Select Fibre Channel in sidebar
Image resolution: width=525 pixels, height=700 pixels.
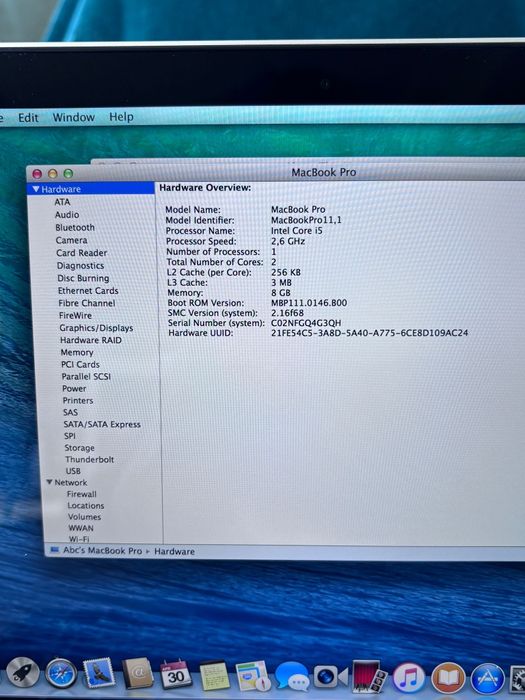coord(87,303)
